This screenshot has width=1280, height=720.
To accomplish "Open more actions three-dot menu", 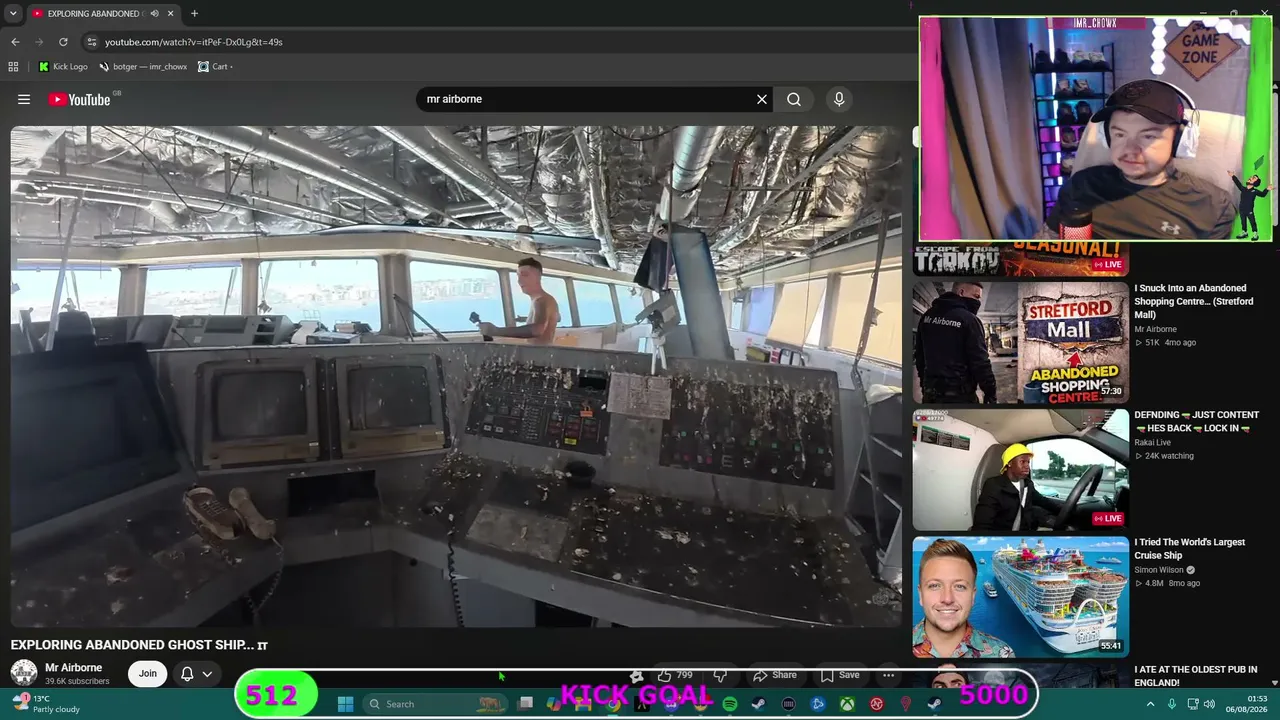I will pyautogui.click(x=888, y=675).
